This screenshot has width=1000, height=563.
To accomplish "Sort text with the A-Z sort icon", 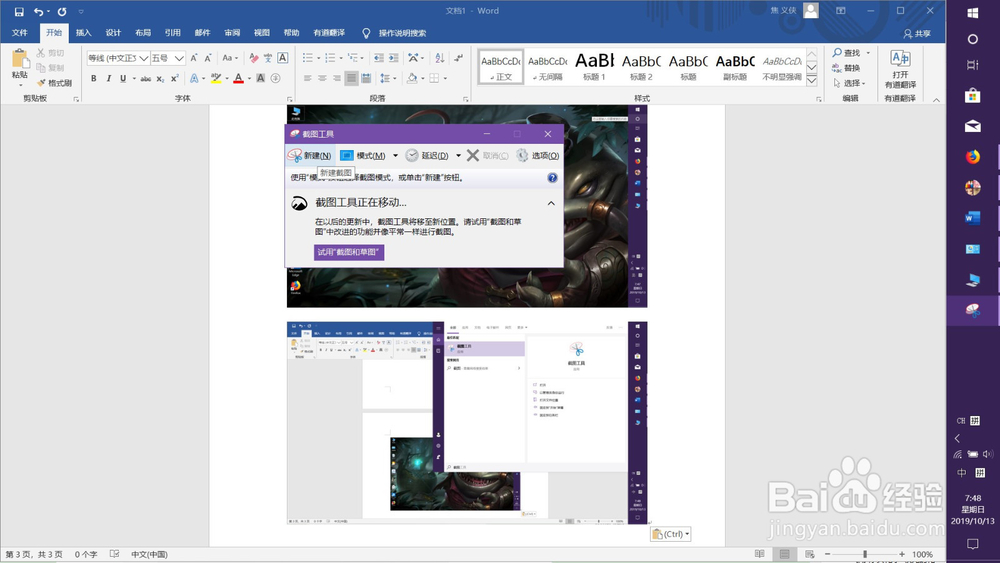I will (439, 58).
